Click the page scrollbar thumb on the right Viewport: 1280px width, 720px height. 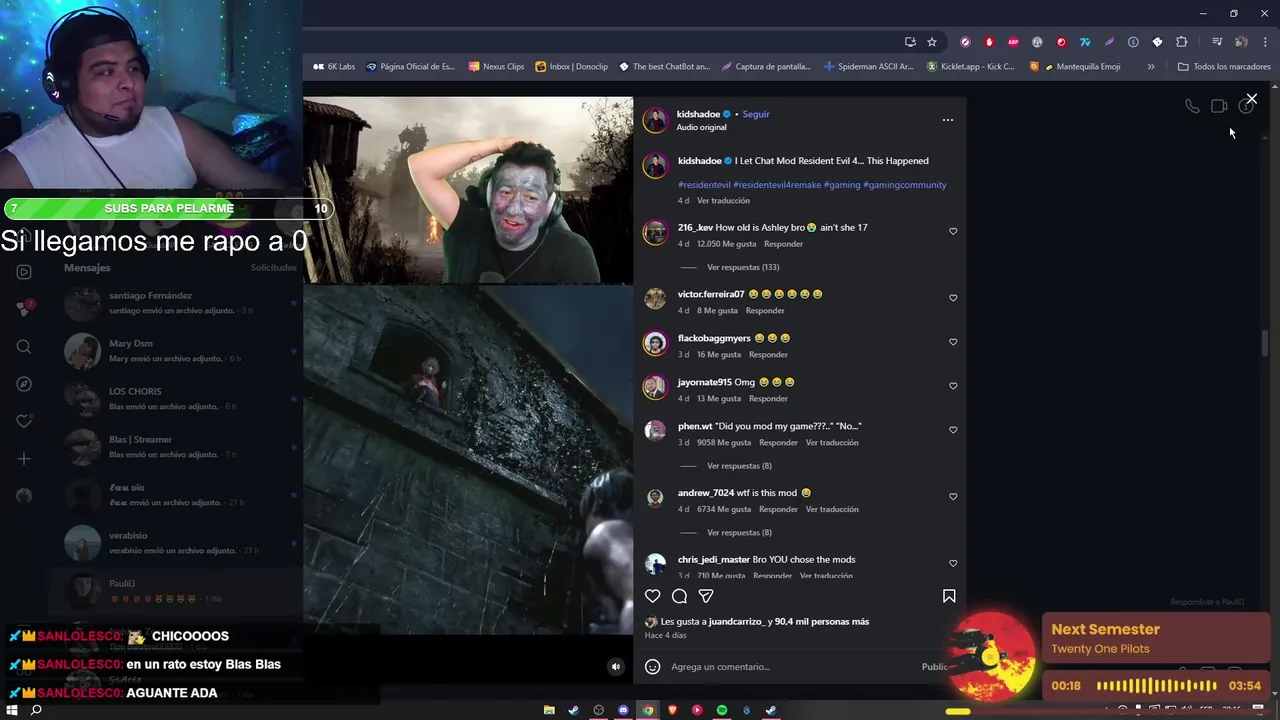[1265, 343]
